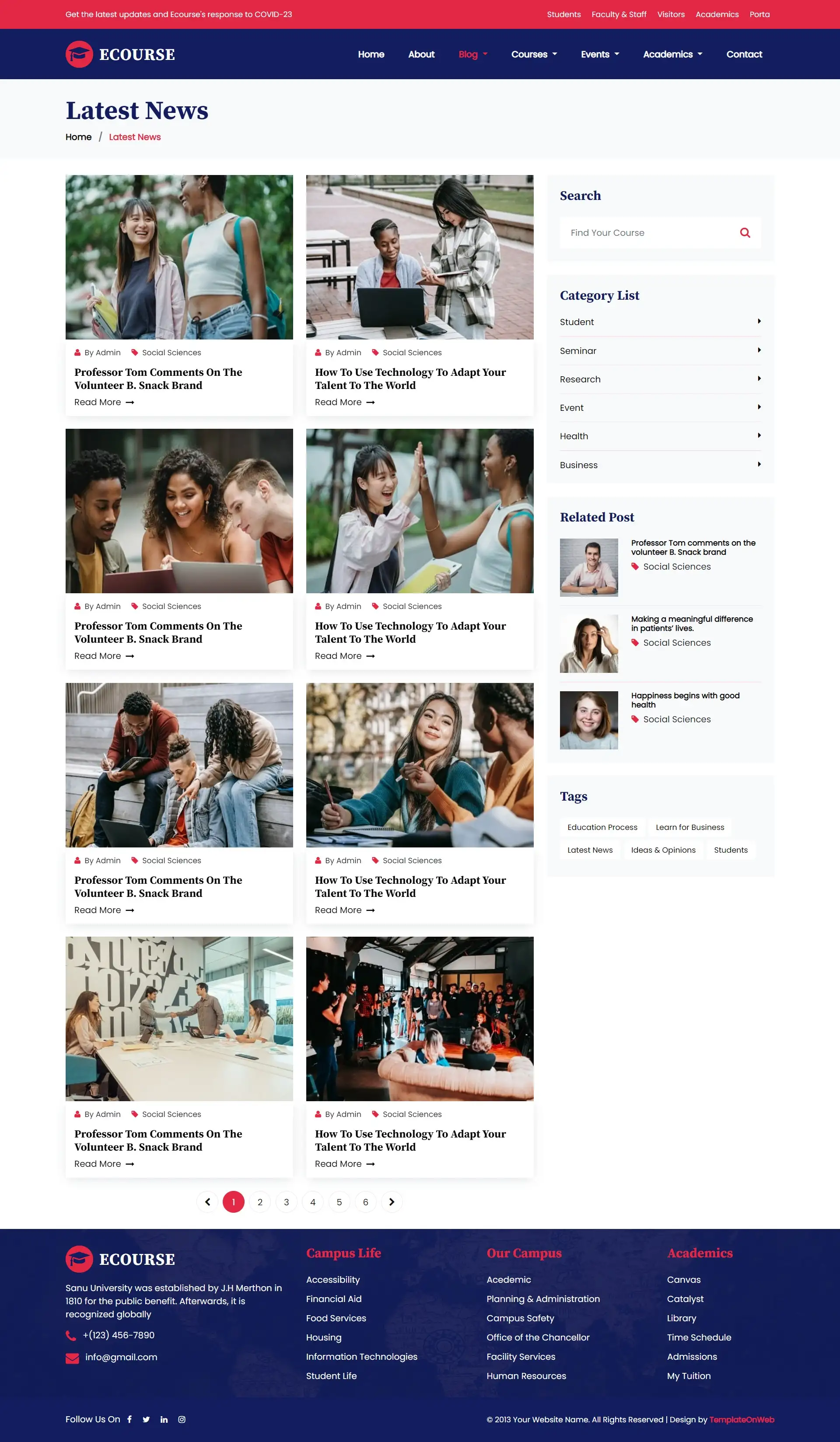This screenshot has width=840, height=1442.
Task: Expand the Seminar category arrow
Action: click(x=759, y=350)
